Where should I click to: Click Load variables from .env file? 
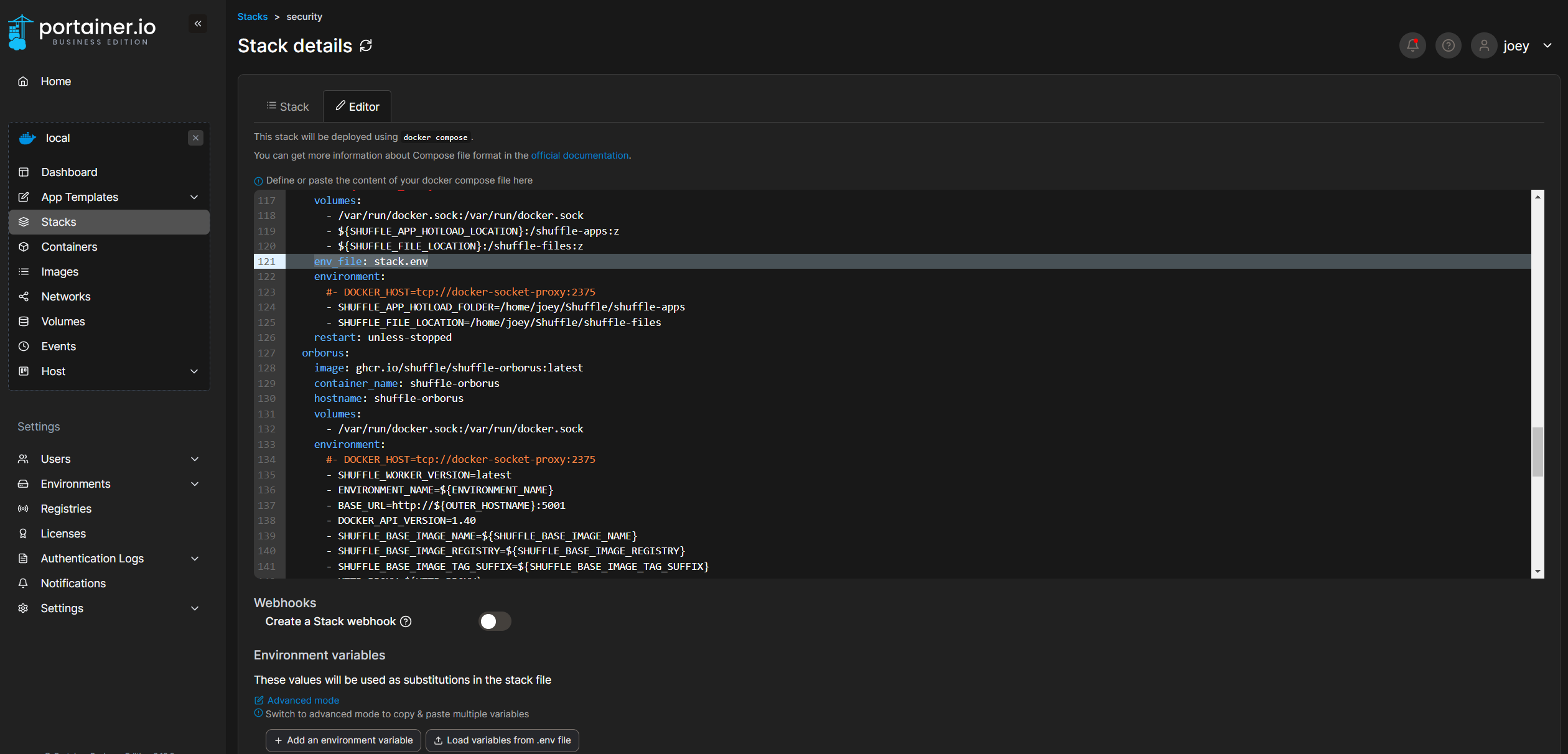click(502, 740)
